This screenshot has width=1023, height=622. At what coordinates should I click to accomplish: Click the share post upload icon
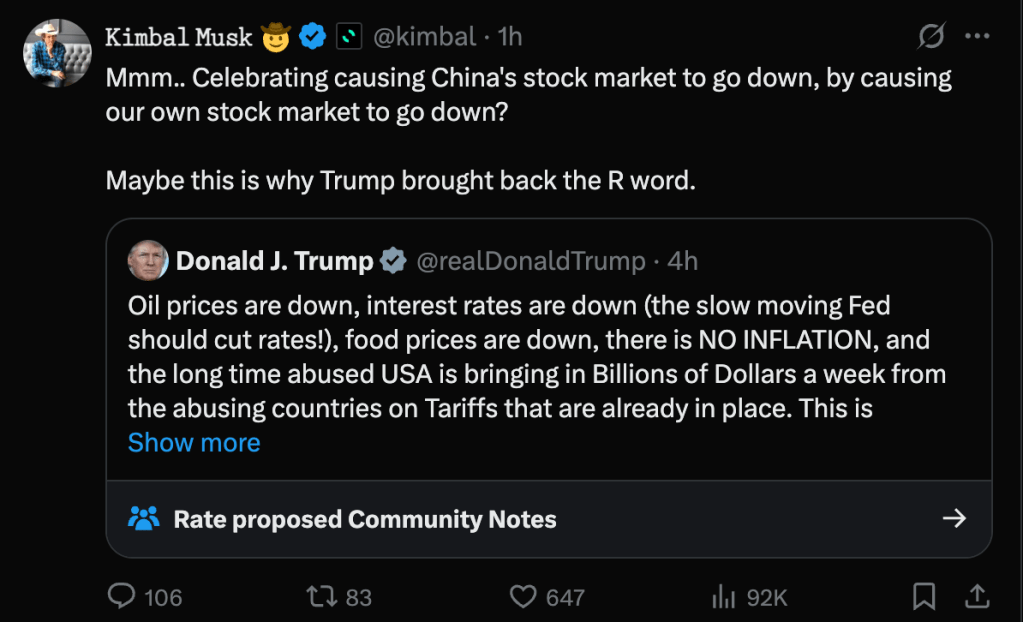975,597
